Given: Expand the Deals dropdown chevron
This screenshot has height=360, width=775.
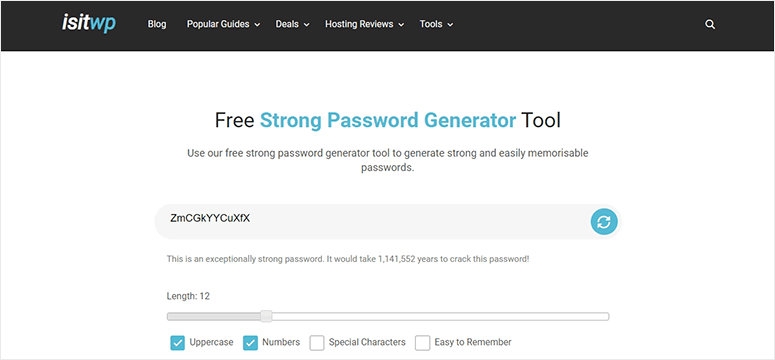Looking at the screenshot, I should coord(306,25).
